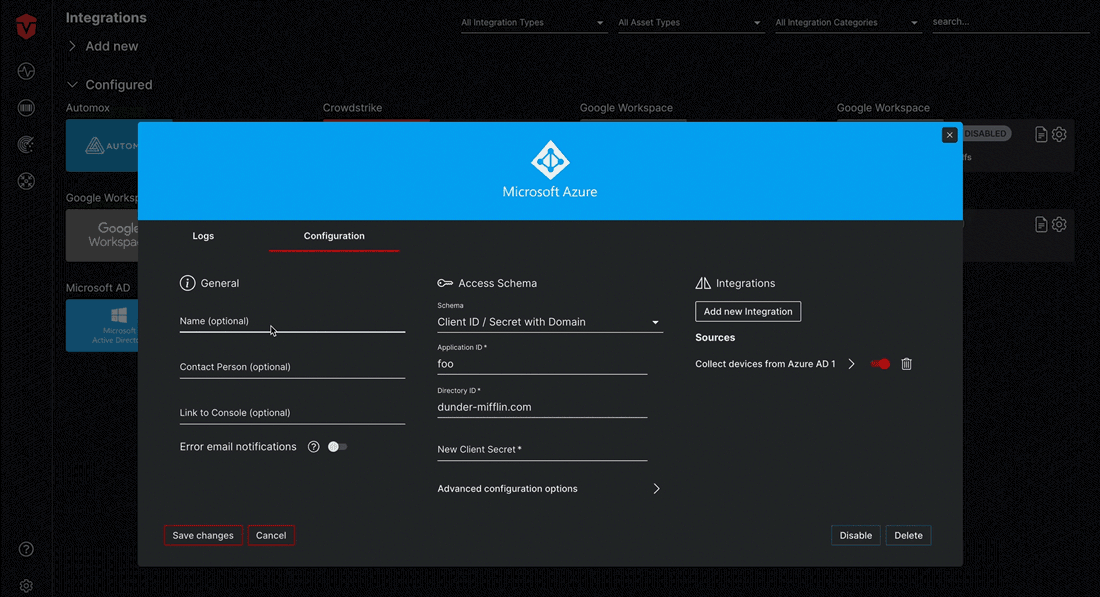Expand the Add new section

(x=102, y=46)
